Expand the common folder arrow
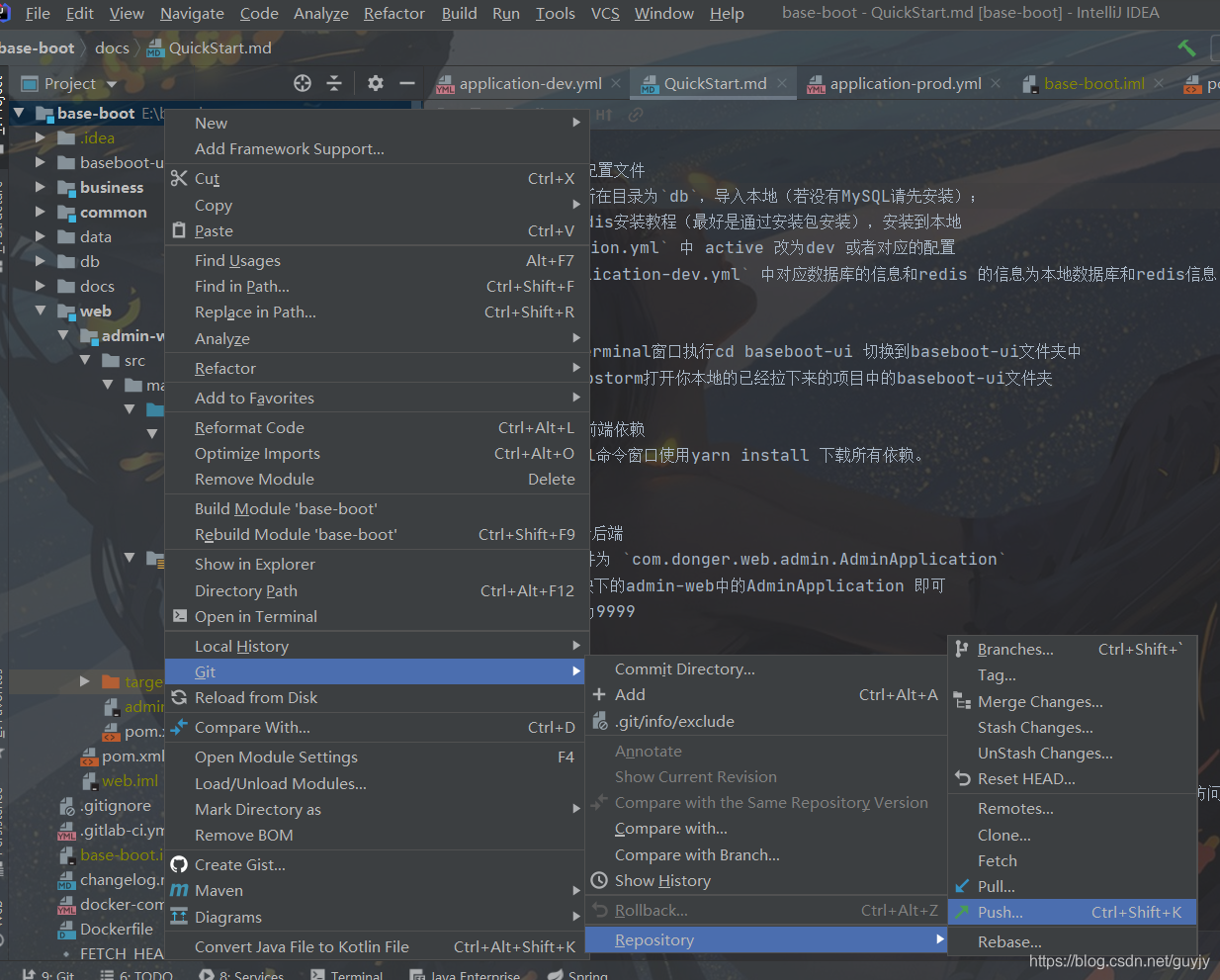 (41, 212)
